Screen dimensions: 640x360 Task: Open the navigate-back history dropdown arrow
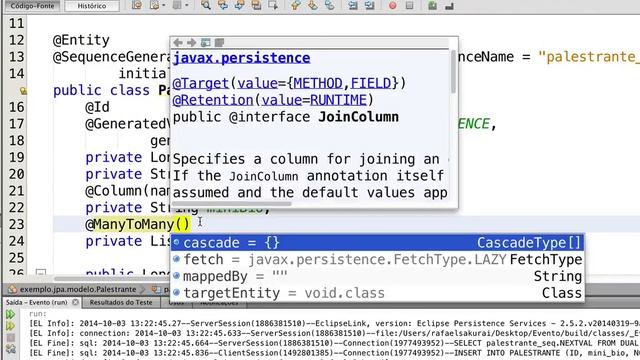point(164,6)
